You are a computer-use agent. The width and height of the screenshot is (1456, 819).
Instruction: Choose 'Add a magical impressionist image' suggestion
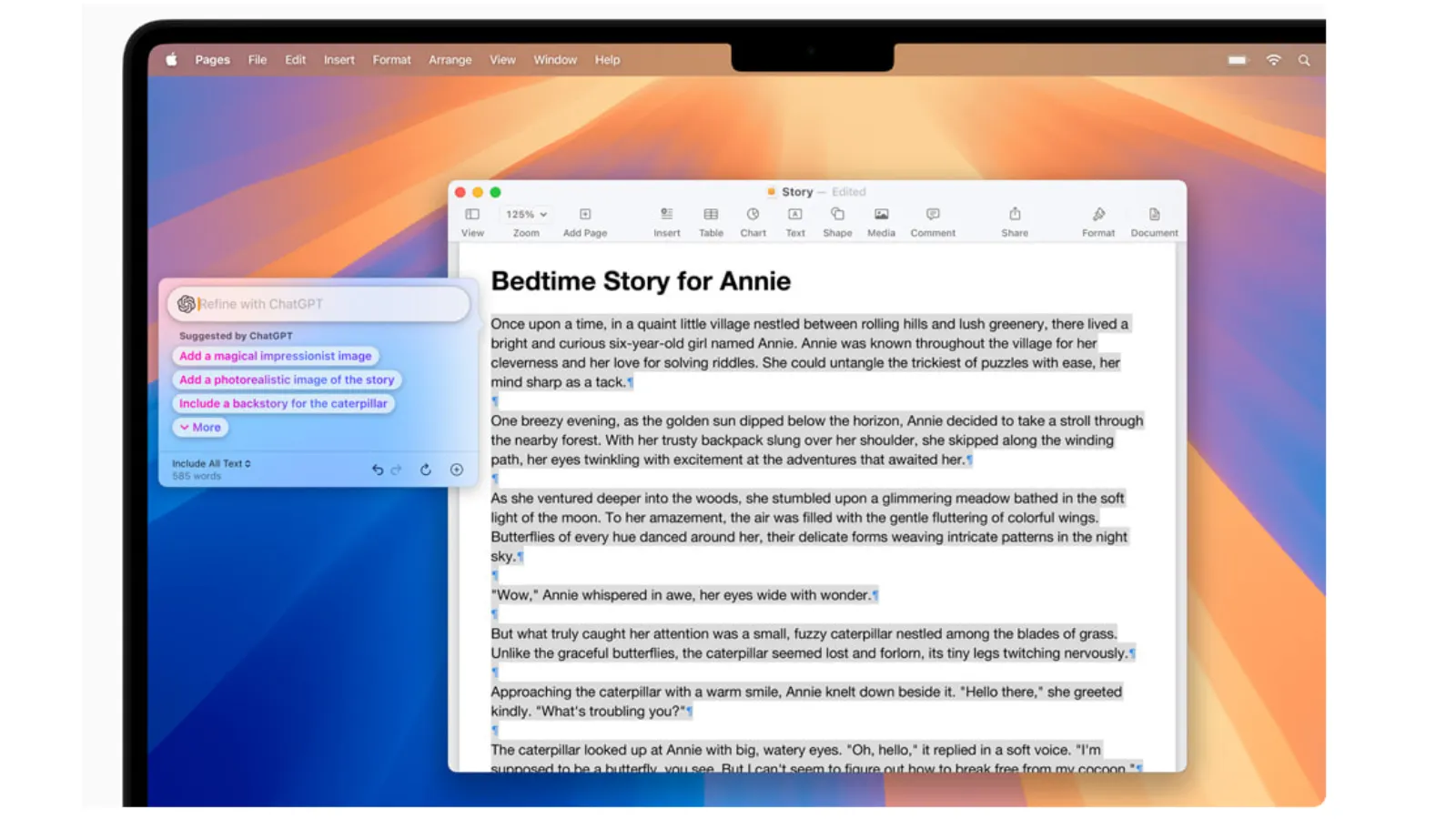pyautogui.click(x=275, y=356)
